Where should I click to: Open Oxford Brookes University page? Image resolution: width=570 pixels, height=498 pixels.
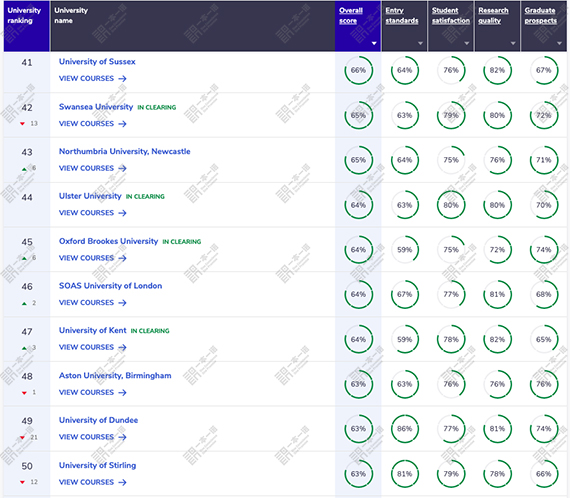click(x=108, y=241)
